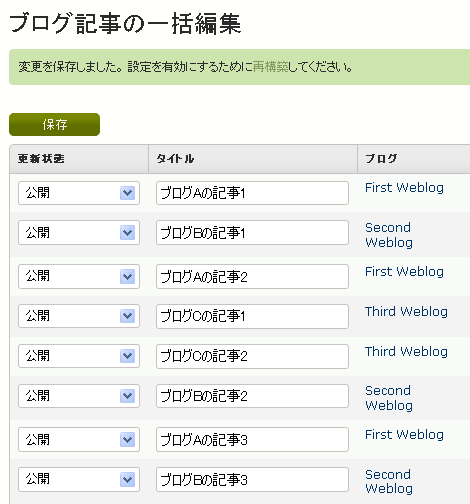This screenshot has height=504, width=470.
Task: Open the 再構築 rebuild link
Action: (x=270, y=67)
